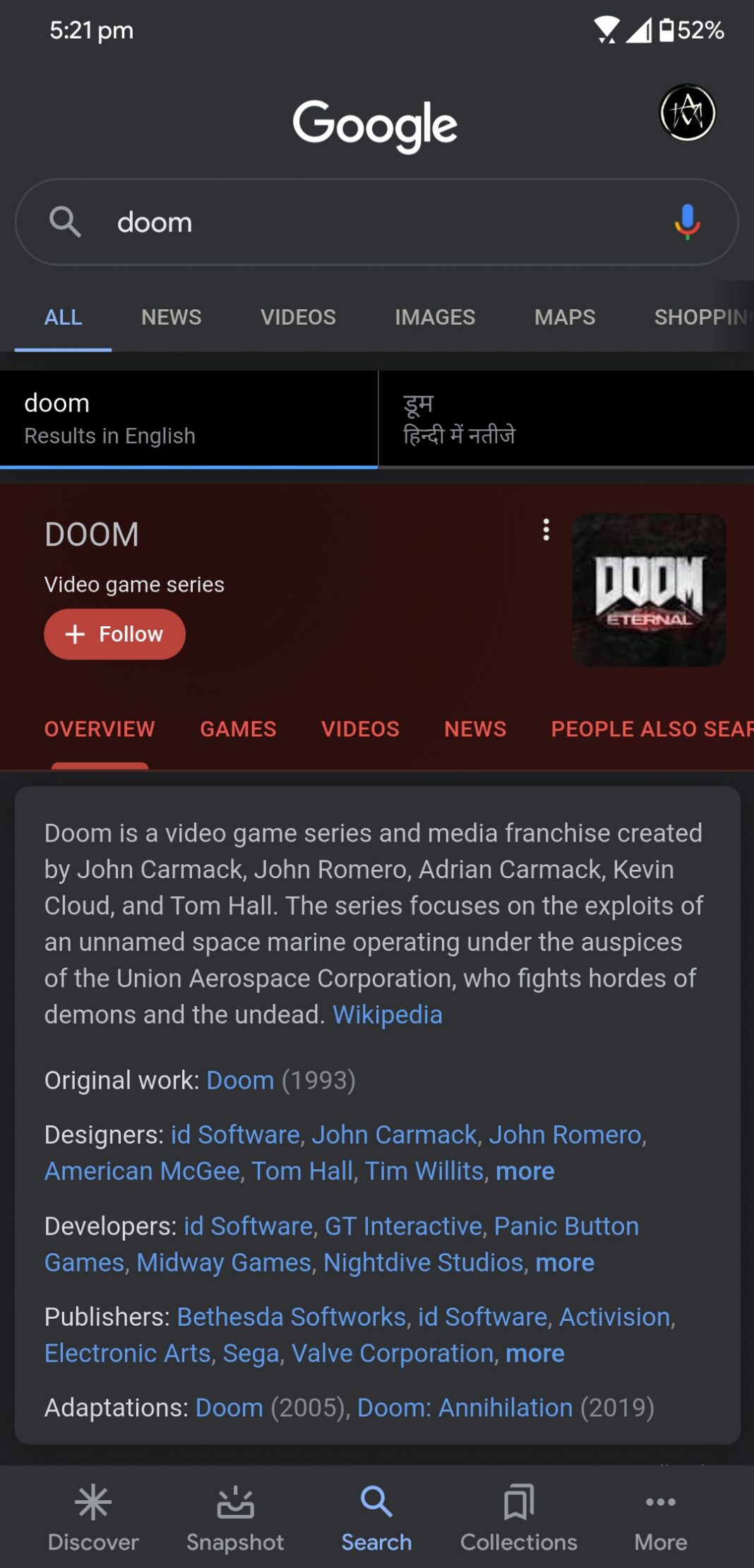Switch to the IMAGES search tab
The height and width of the screenshot is (1568, 754).
[x=435, y=317]
